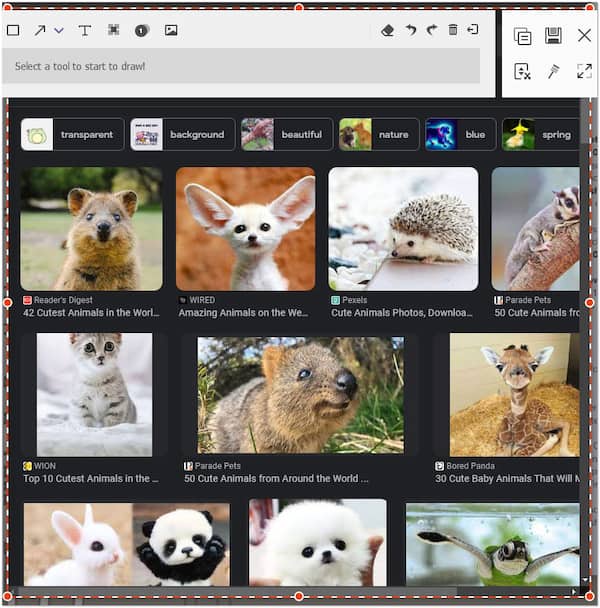Image resolution: width=600 pixels, height=608 pixels.
Task: Select the Text tool
Action: point(85,30)
